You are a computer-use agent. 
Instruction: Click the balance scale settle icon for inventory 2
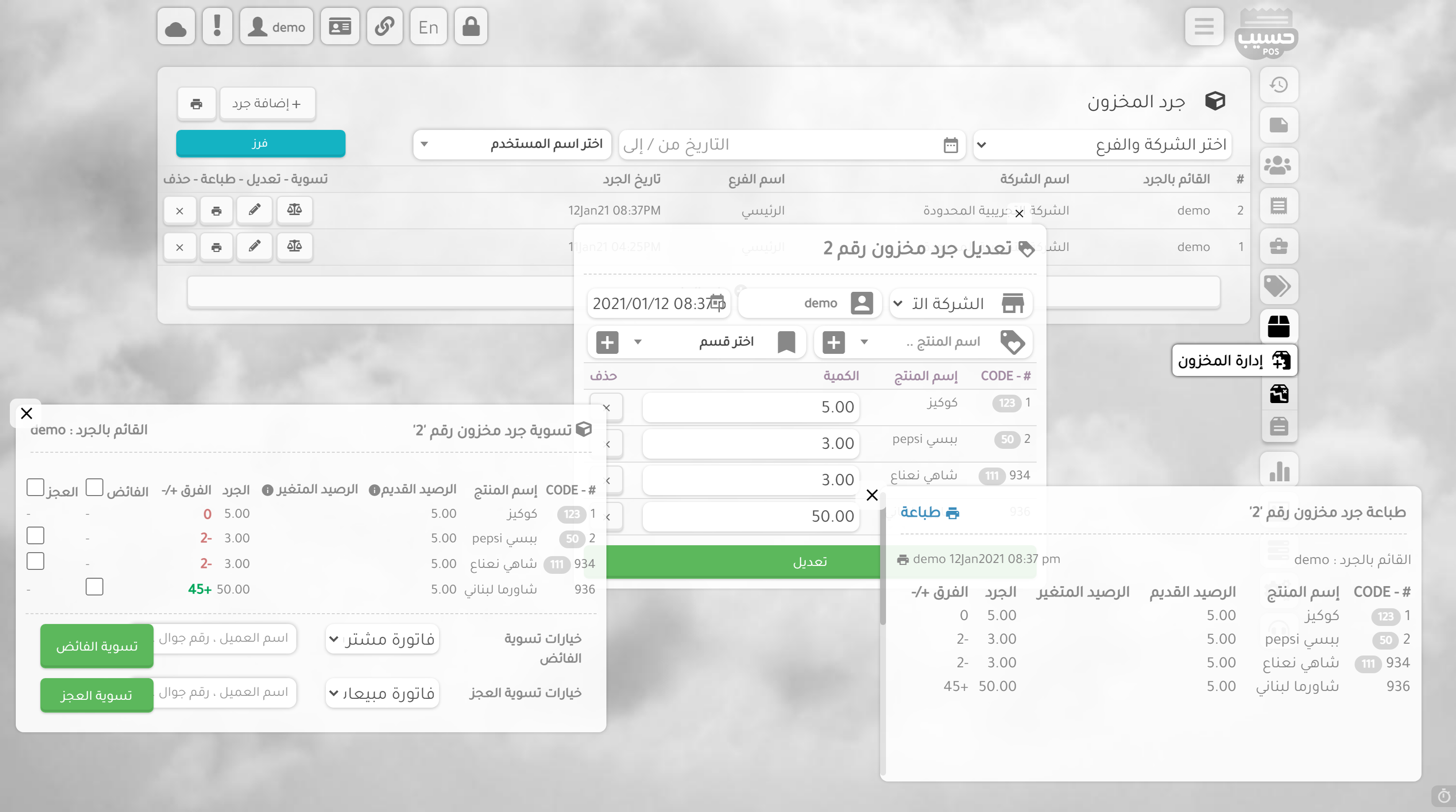294,210
